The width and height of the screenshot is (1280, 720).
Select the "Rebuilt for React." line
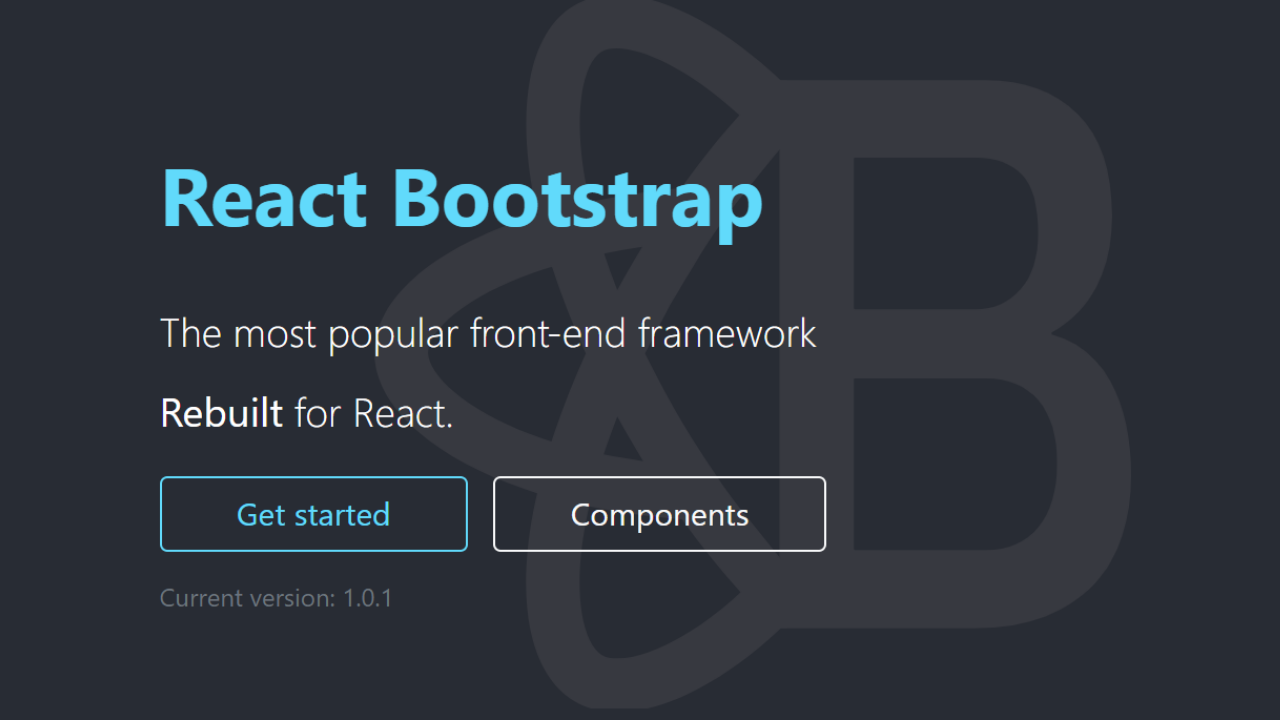[x=307, y=413]
